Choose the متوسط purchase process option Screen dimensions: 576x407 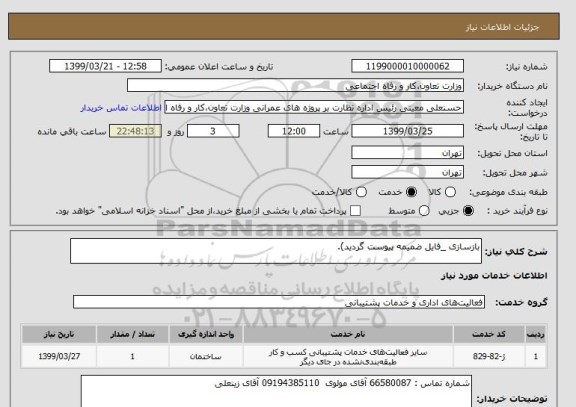(x=424, y=211)
